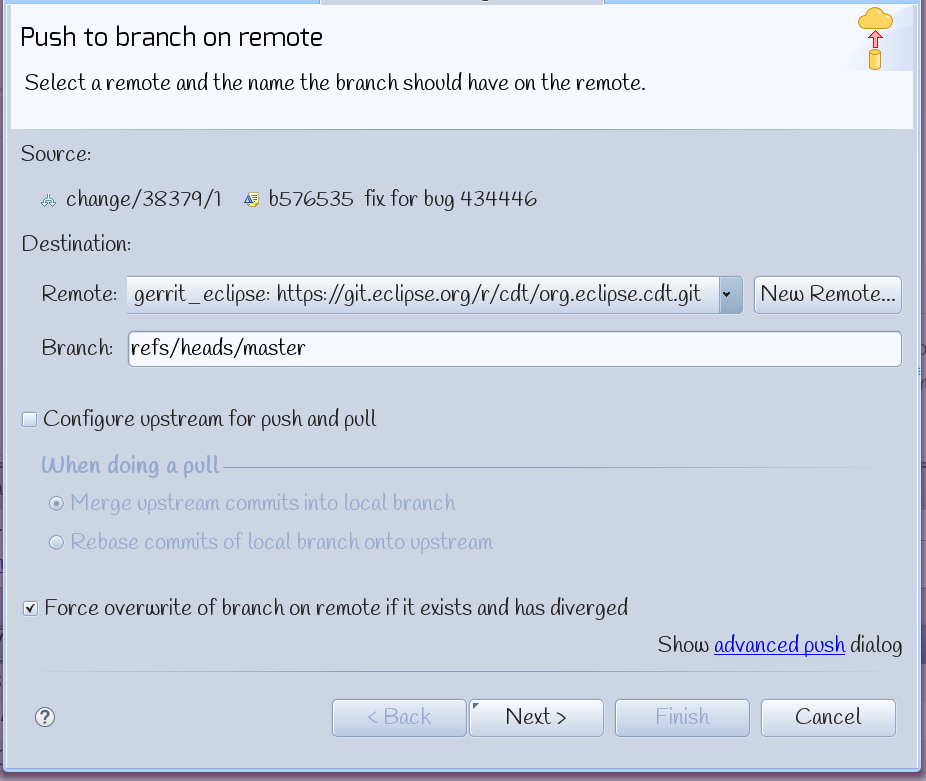
Task: Click the New Remote... button
Action: point(827,294)
